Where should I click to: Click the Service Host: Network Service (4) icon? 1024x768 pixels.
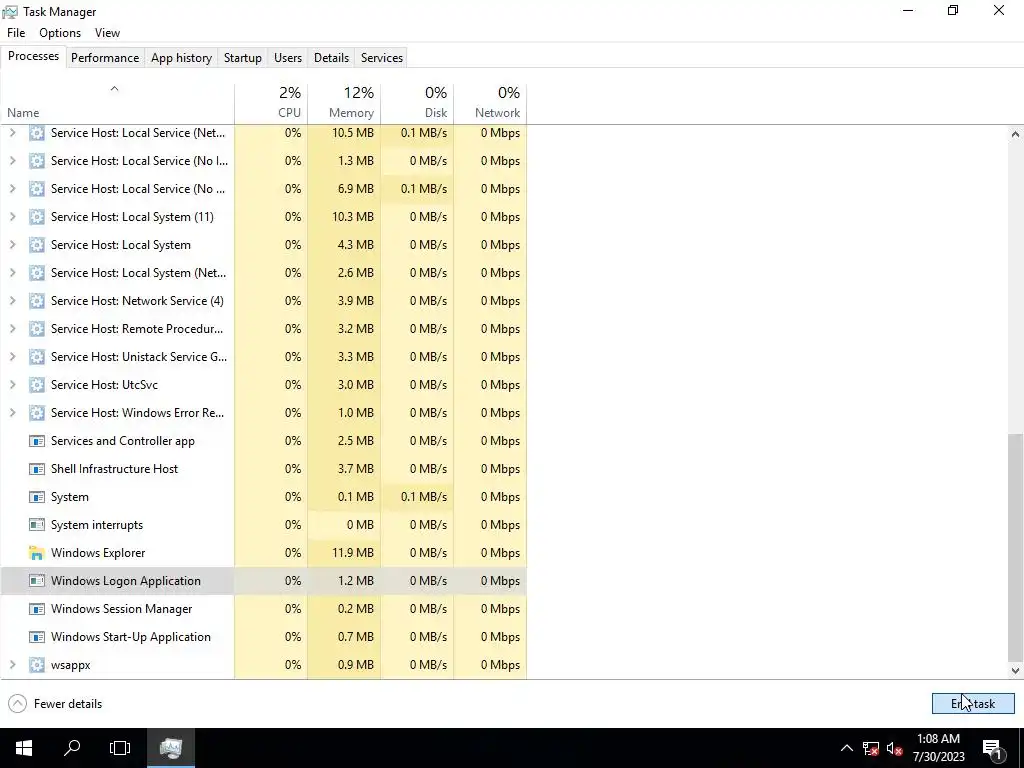(x=37, y=301)
